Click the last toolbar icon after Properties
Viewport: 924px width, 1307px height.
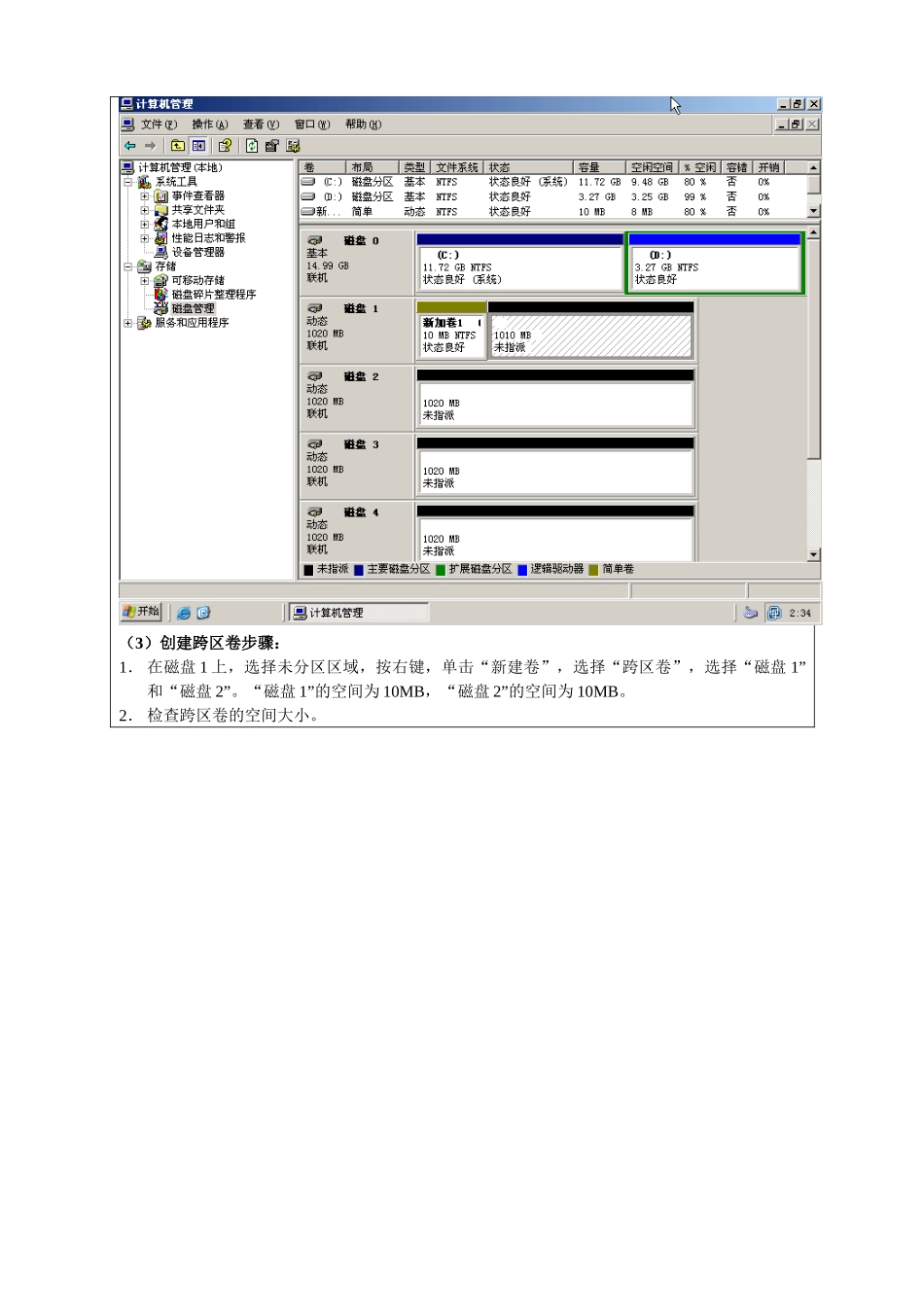coord(293,146)
